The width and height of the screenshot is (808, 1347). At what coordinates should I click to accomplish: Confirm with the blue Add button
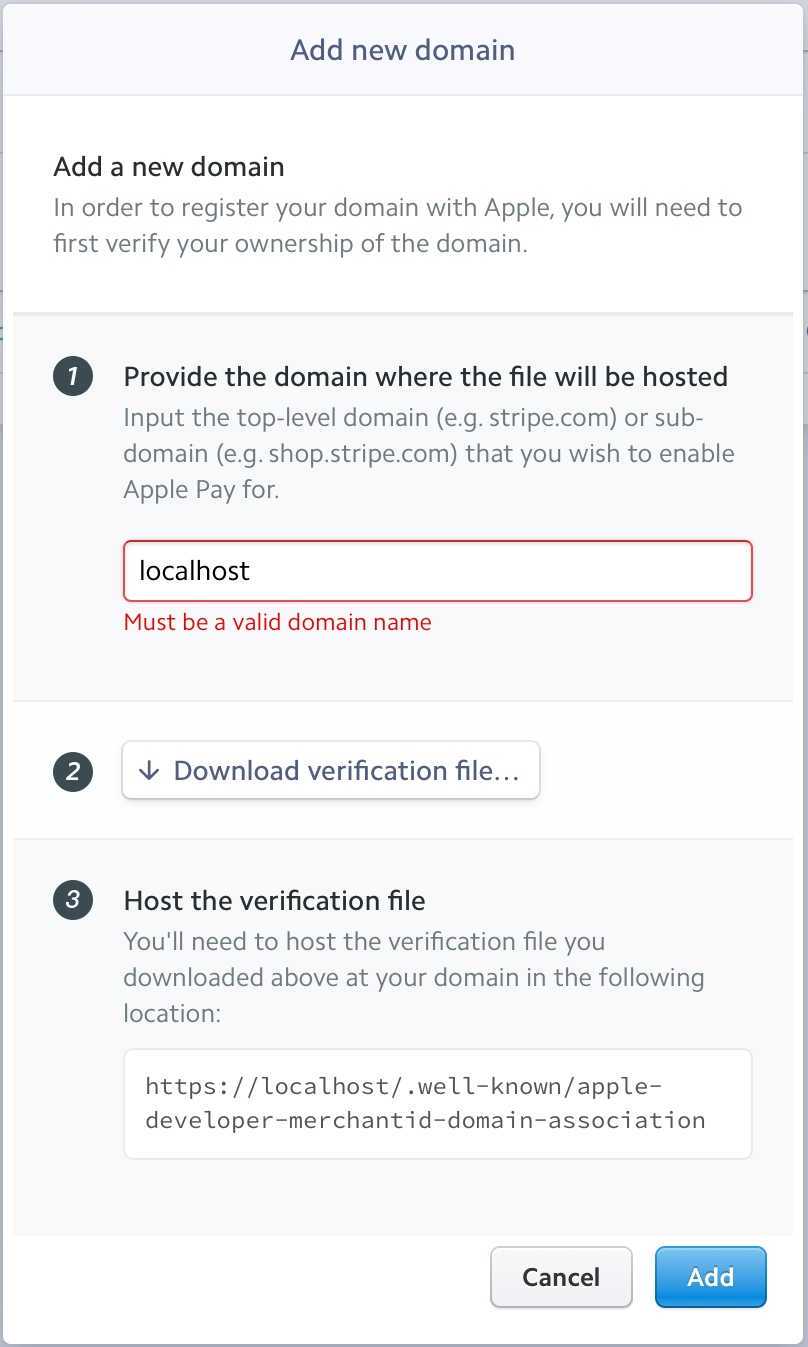click(x=710, y=1277)
